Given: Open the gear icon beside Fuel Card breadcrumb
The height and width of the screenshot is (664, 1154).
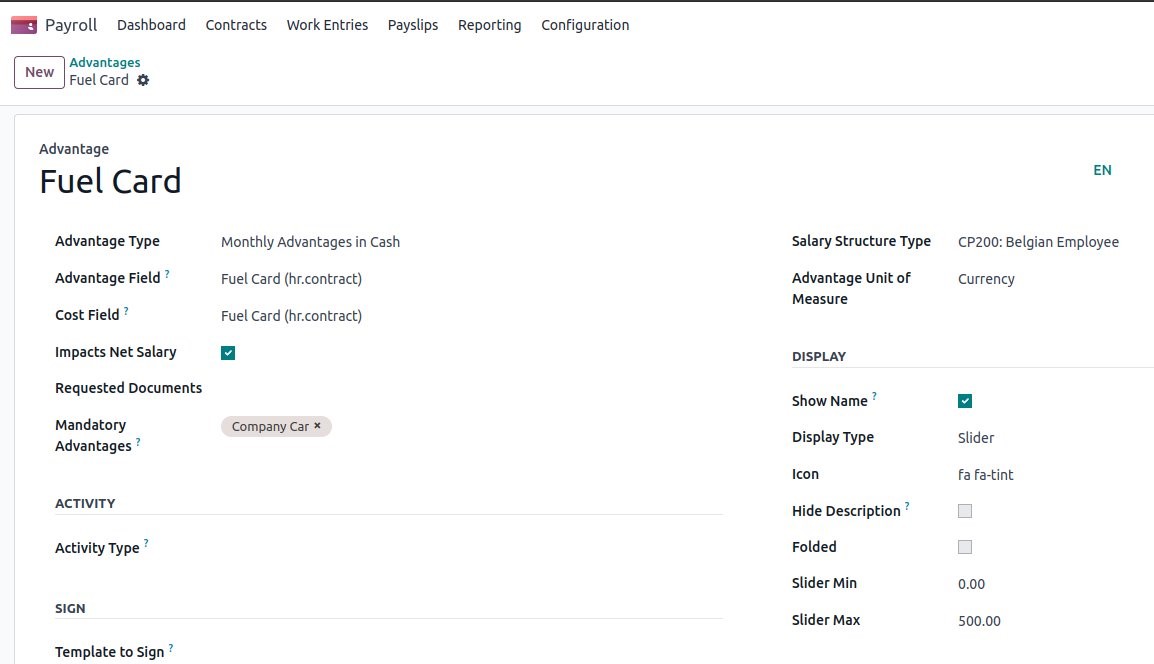Looking at the screenshot, I should pyautogui.click(x=143, y=80).
